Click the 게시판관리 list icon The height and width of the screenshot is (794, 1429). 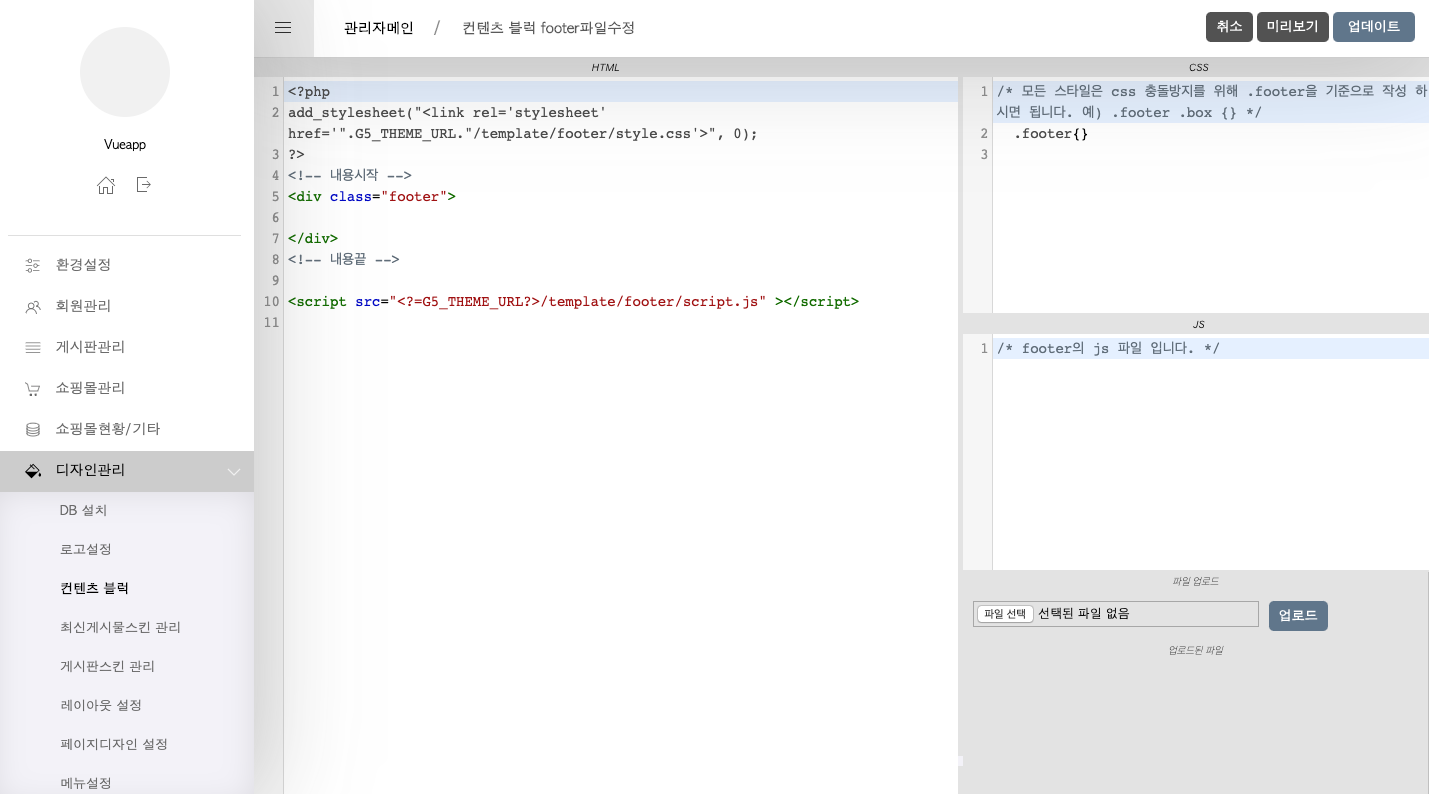coord(33,347)
